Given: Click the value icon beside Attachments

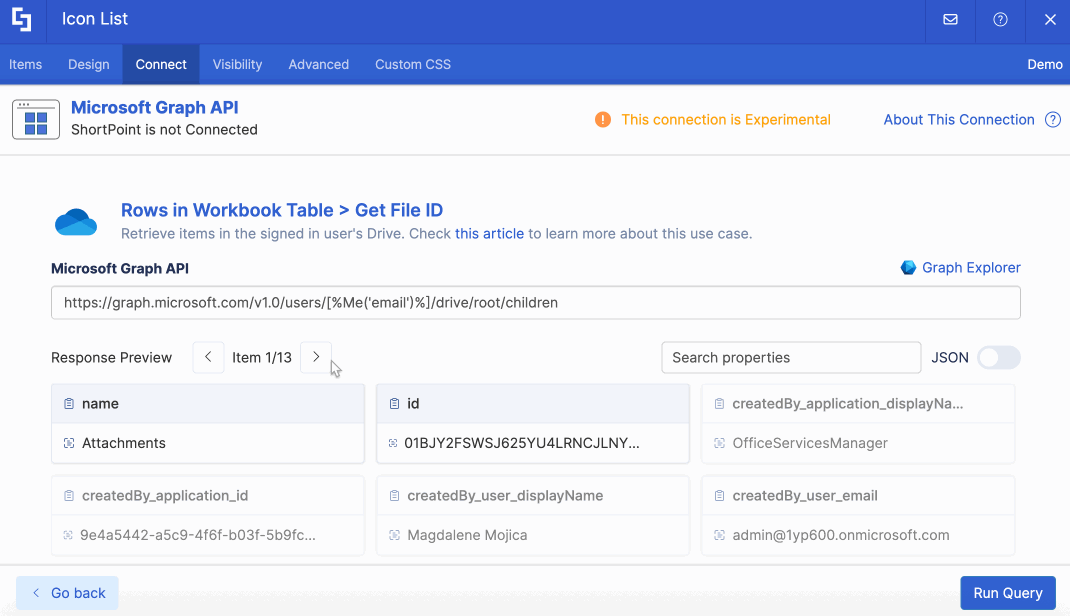Looking at the screenshot, I should pyautogui.click(x=69, y=443).
